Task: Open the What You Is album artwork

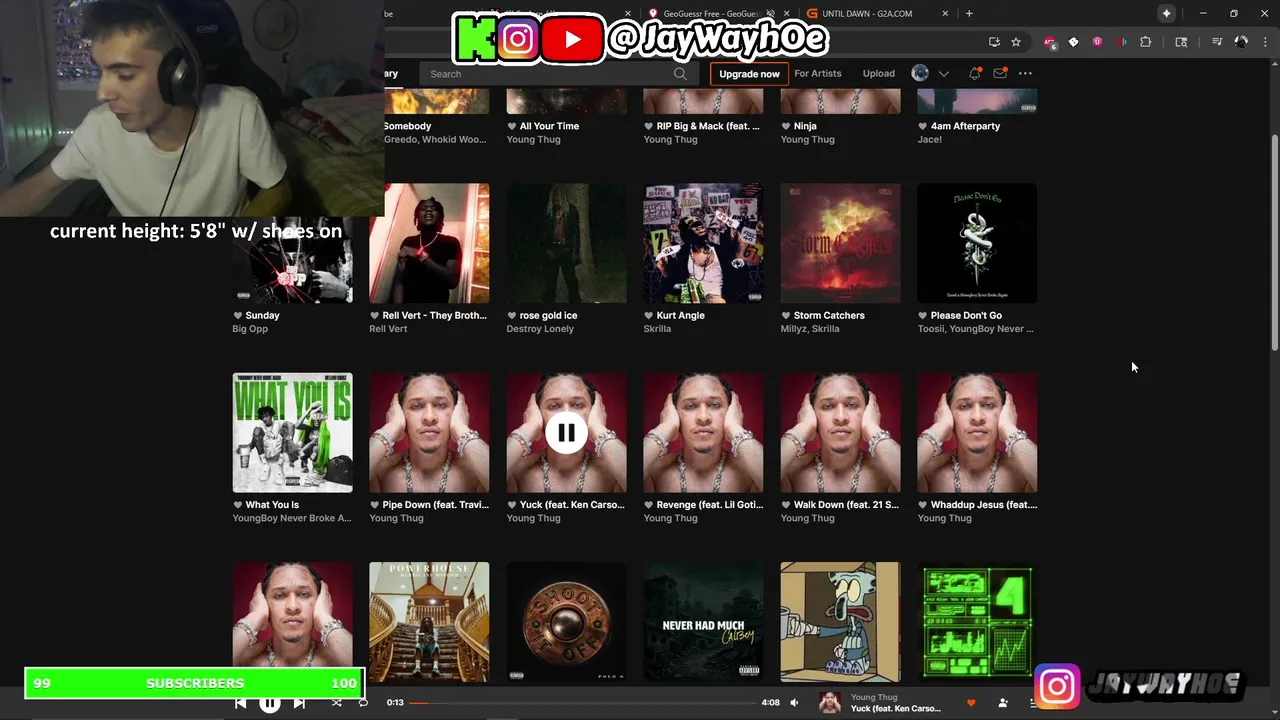Action: click(292, 433)
